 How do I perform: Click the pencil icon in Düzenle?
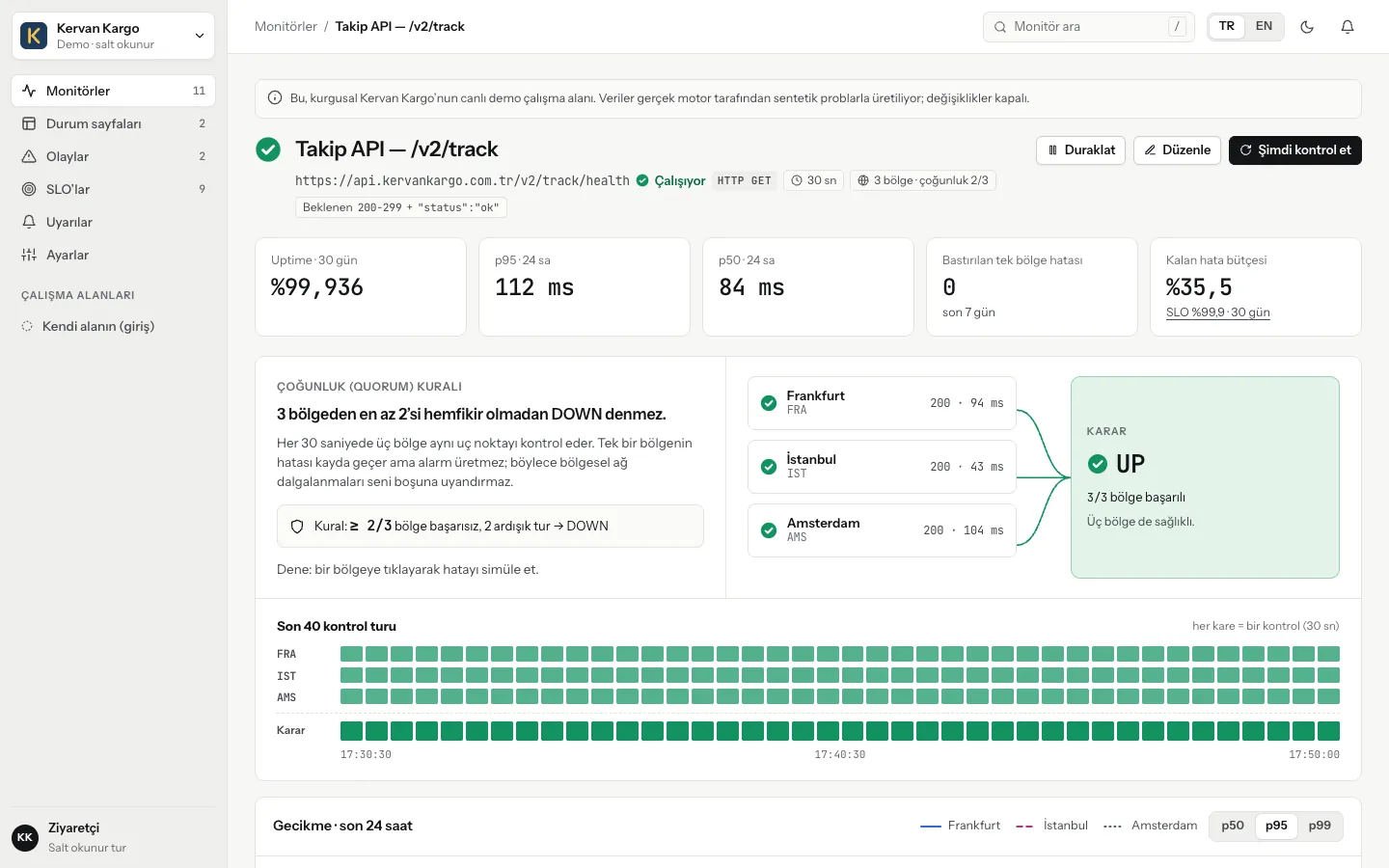[x=1150, y=150]
